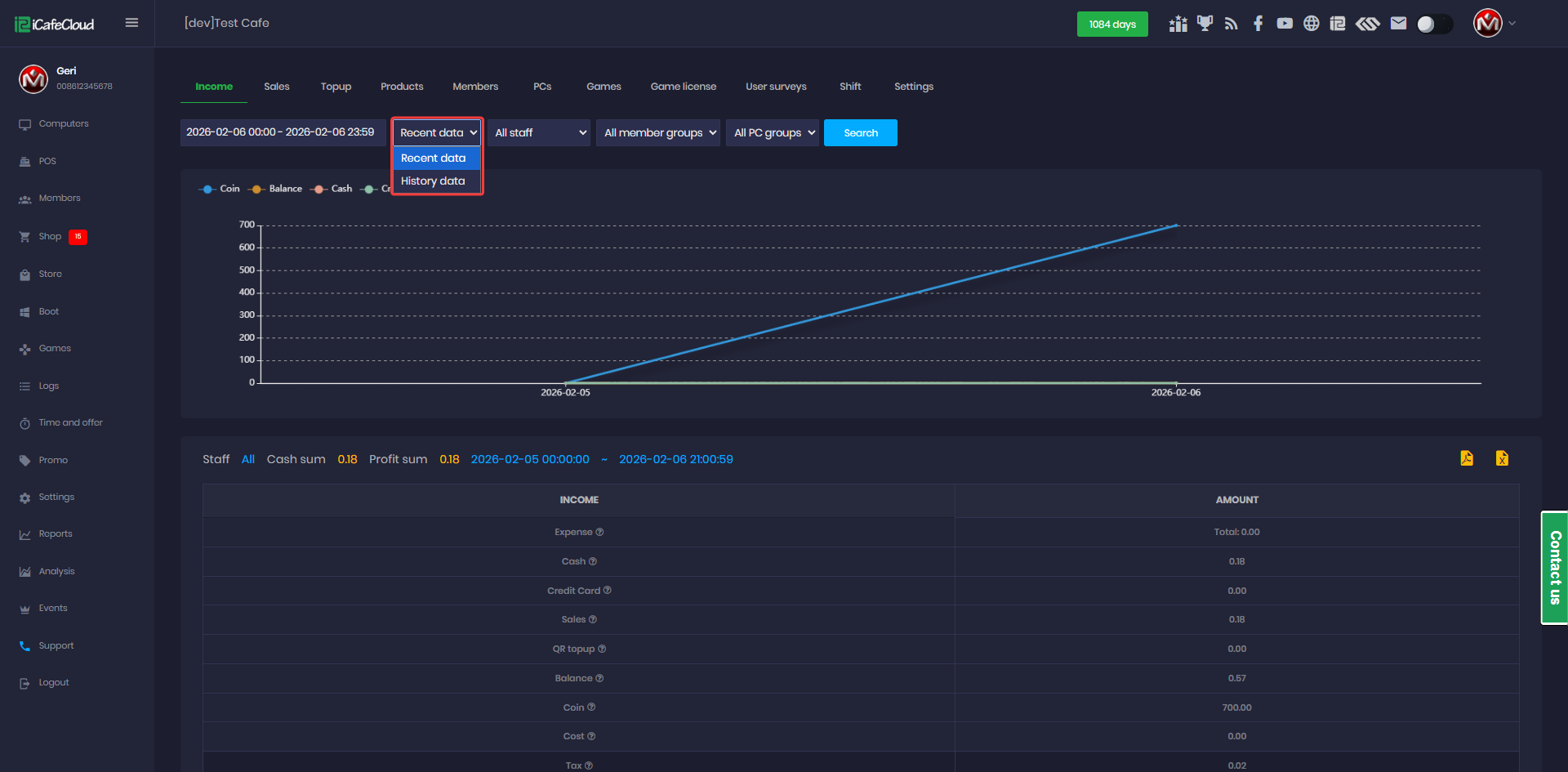Export report using the Excel icon

click(1502, 458)
